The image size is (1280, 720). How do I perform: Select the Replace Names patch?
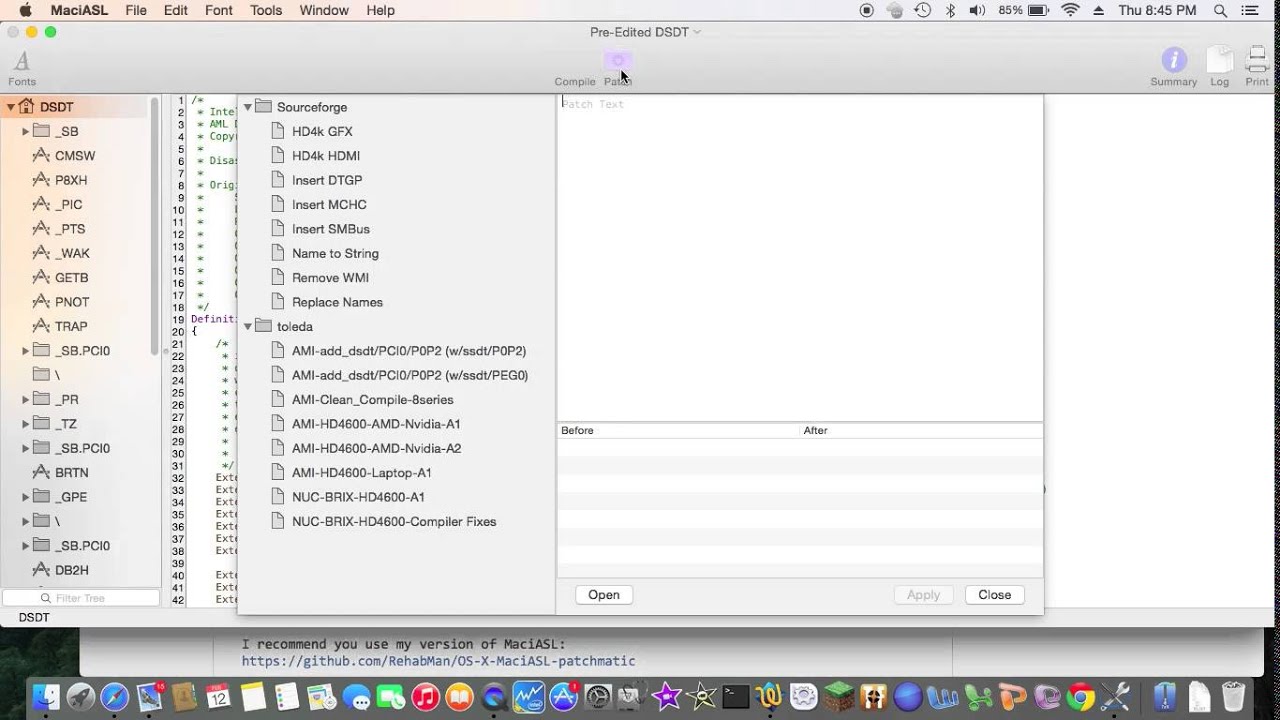point(337,302)
